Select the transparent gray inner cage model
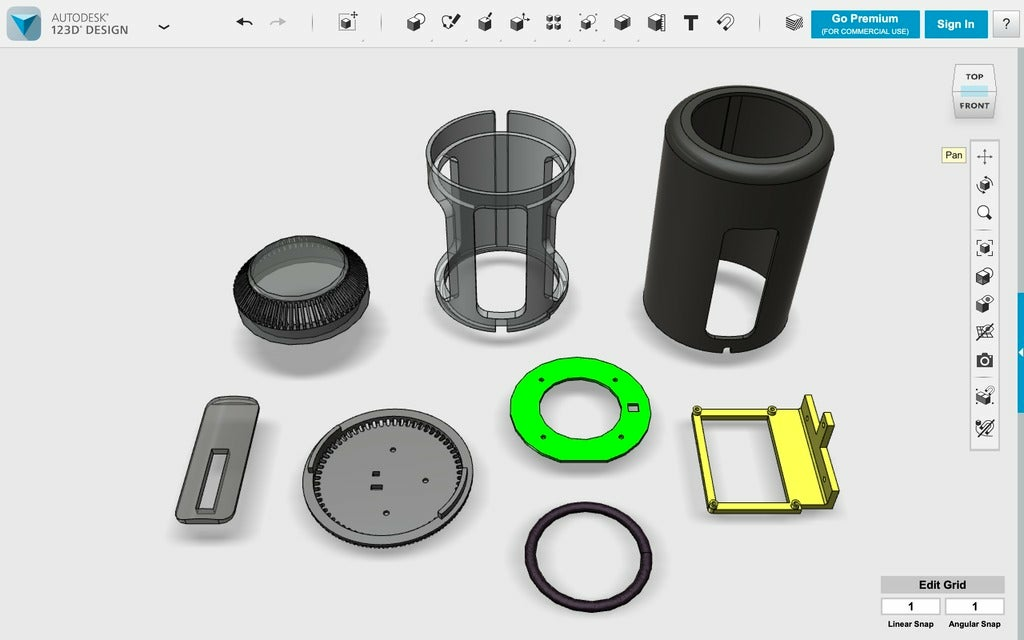This screenshot has height=640, width=1024. 500,222
